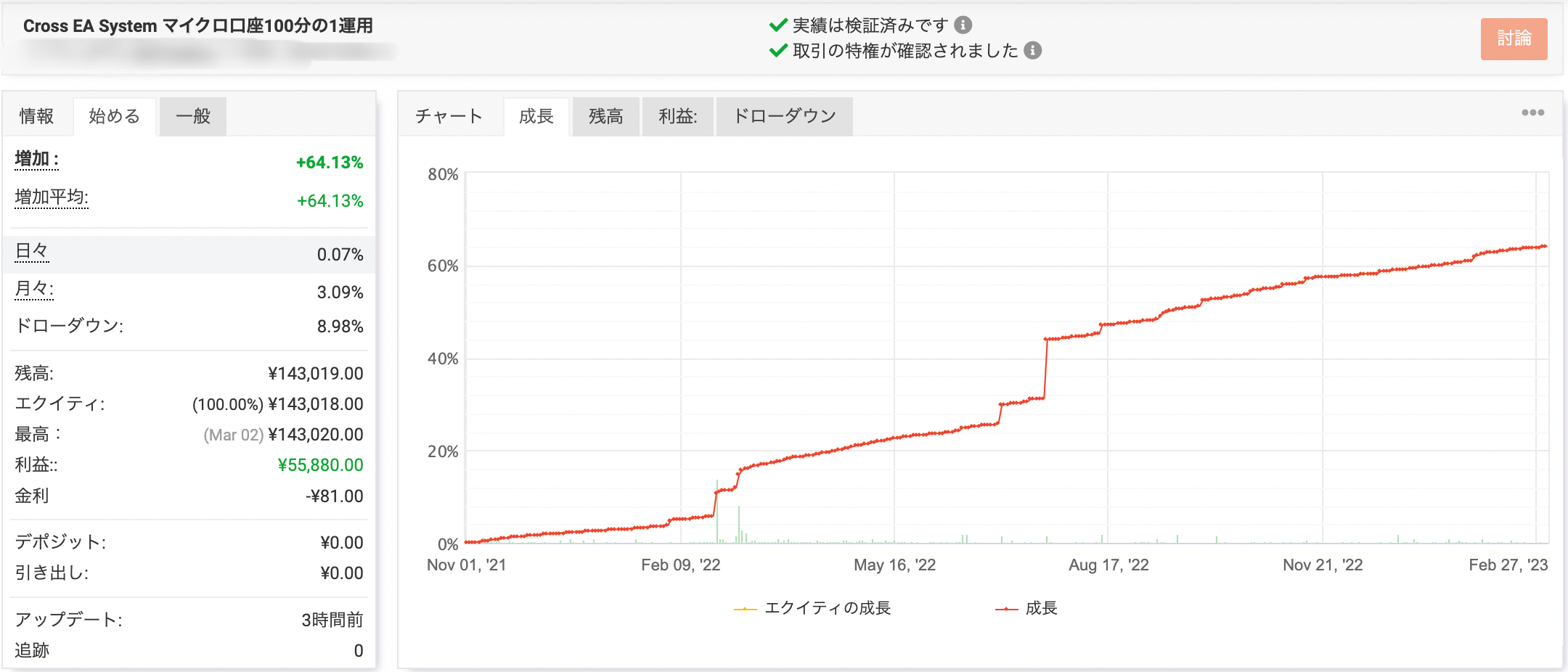Click the 月々 stat label
Screen dimensions: 1568x672
(34, 289)
